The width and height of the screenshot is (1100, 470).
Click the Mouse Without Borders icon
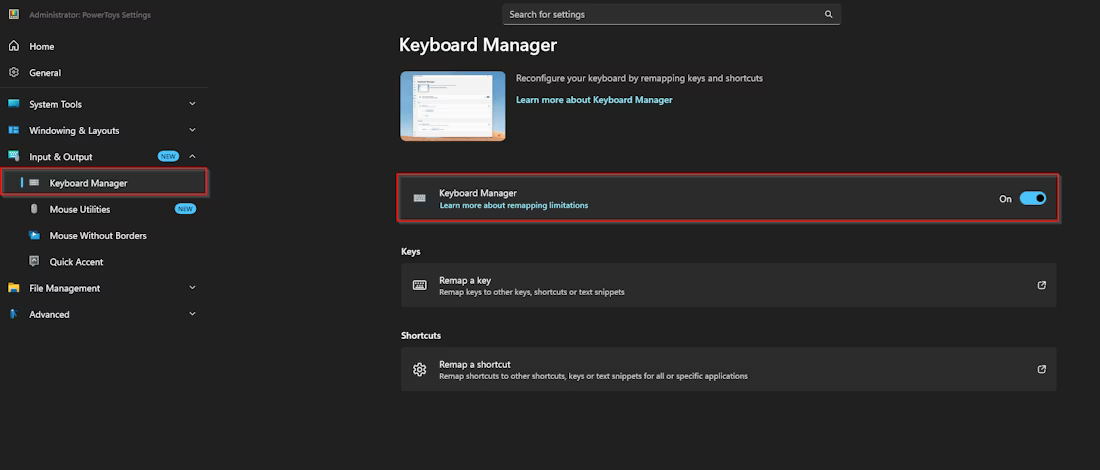(x=34, y=236)
